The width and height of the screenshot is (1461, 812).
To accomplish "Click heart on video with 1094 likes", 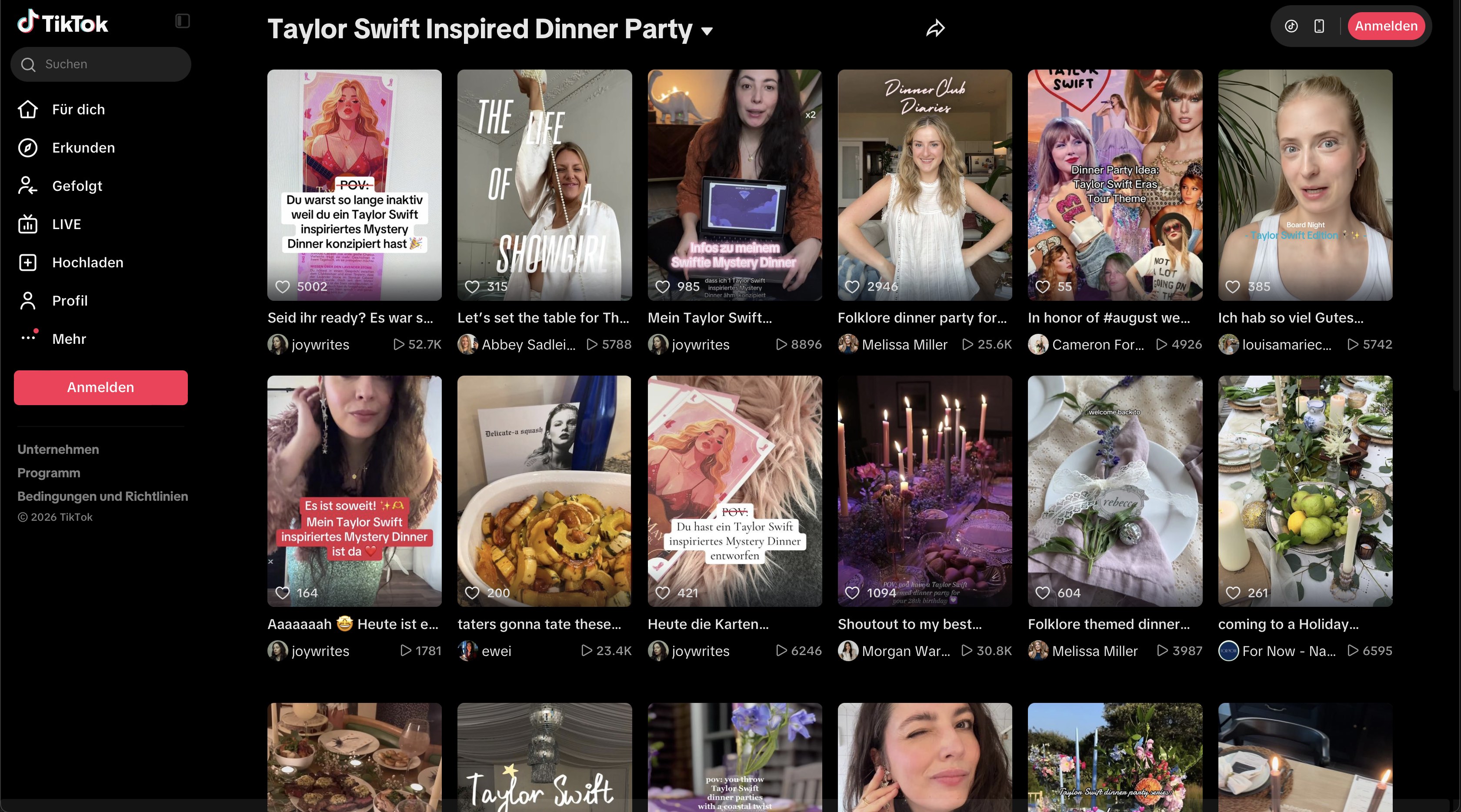I will [x=852, y=592].
